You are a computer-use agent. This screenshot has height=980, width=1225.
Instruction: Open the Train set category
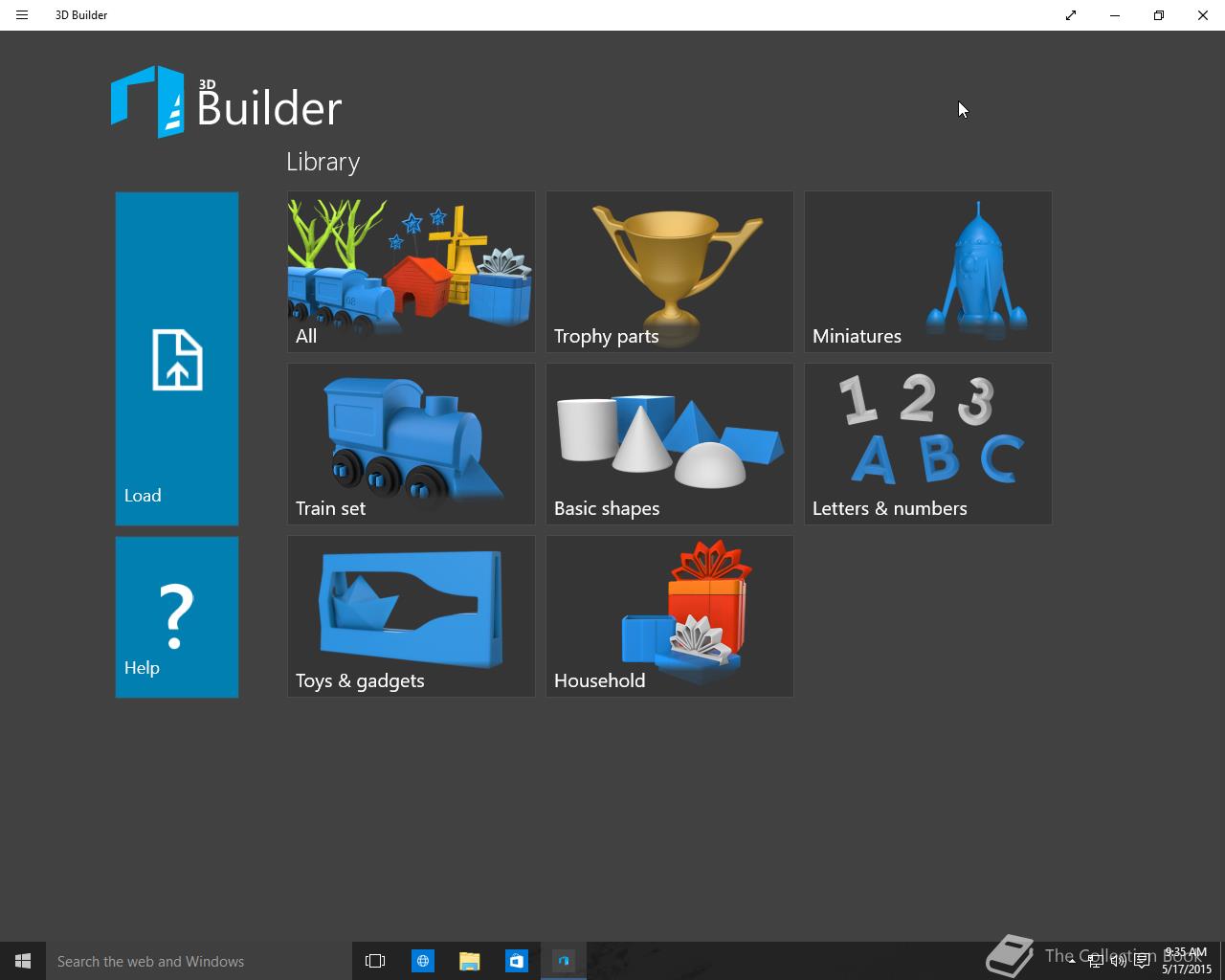(x=412, y=444)
